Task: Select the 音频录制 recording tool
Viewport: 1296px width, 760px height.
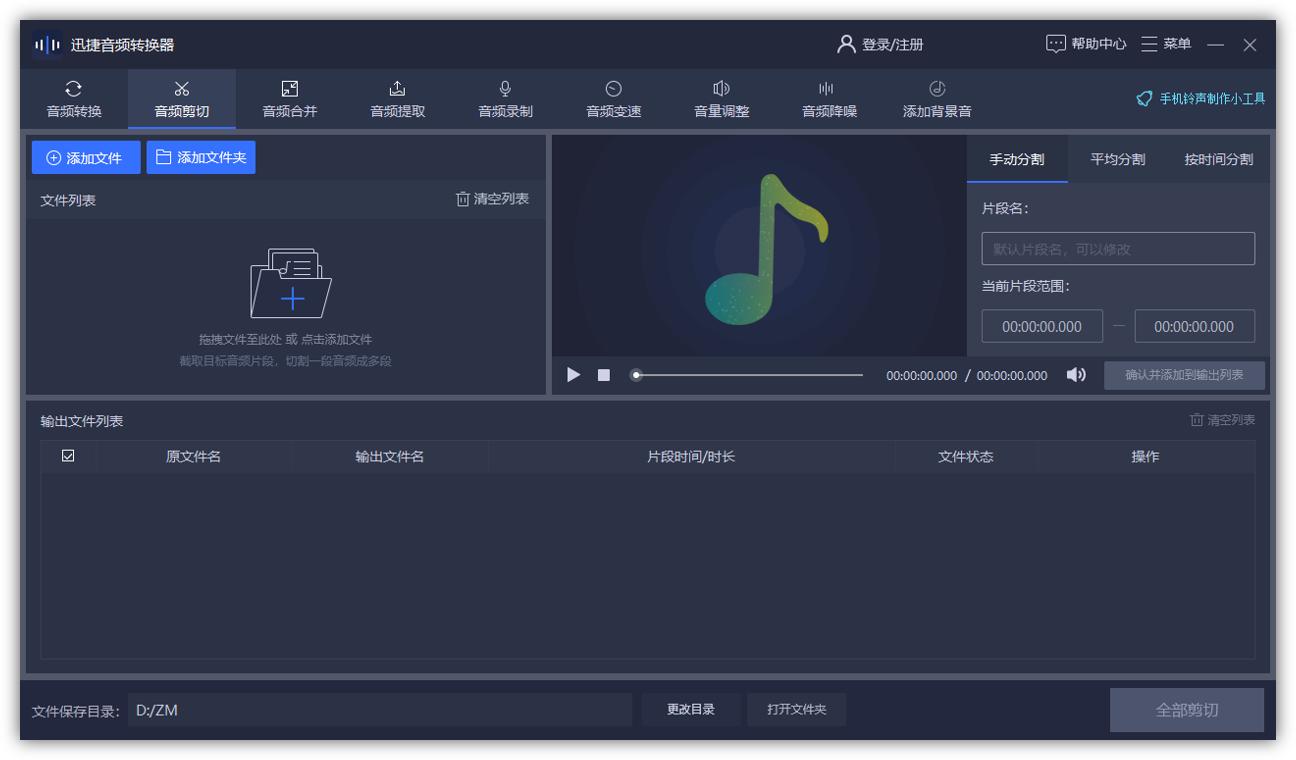Action: point(503,99)
